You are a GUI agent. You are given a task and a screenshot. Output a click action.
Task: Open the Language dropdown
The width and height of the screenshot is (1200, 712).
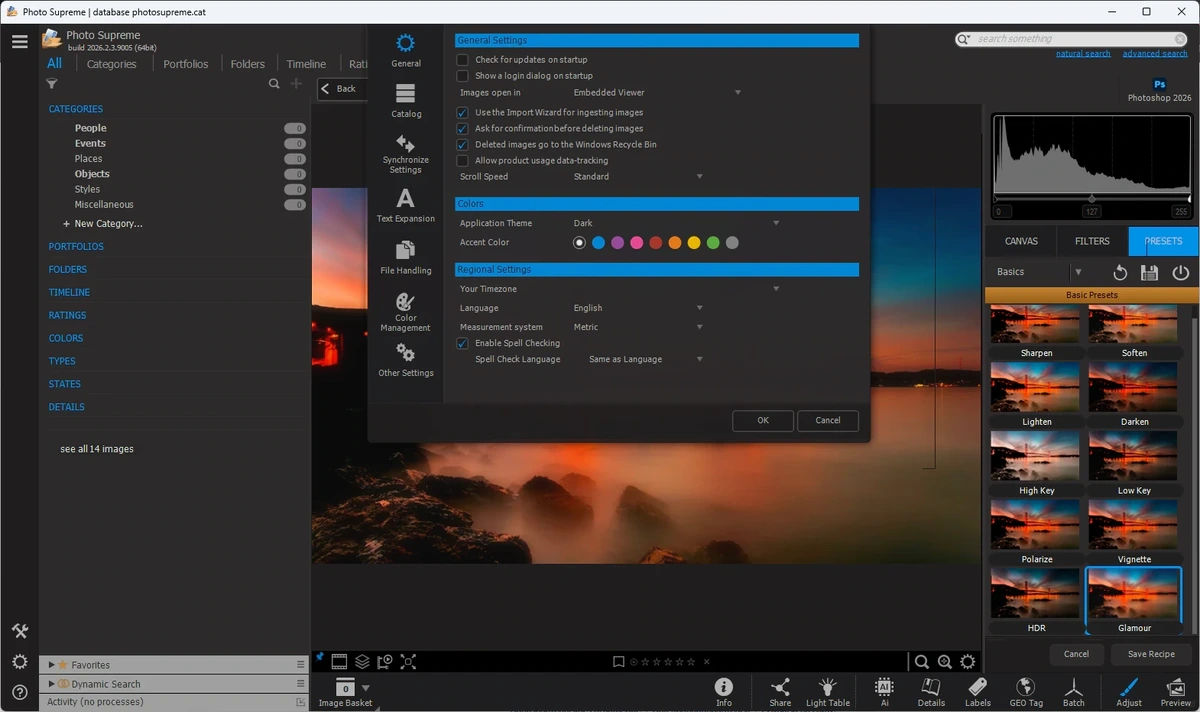click(x=638, y=309)
